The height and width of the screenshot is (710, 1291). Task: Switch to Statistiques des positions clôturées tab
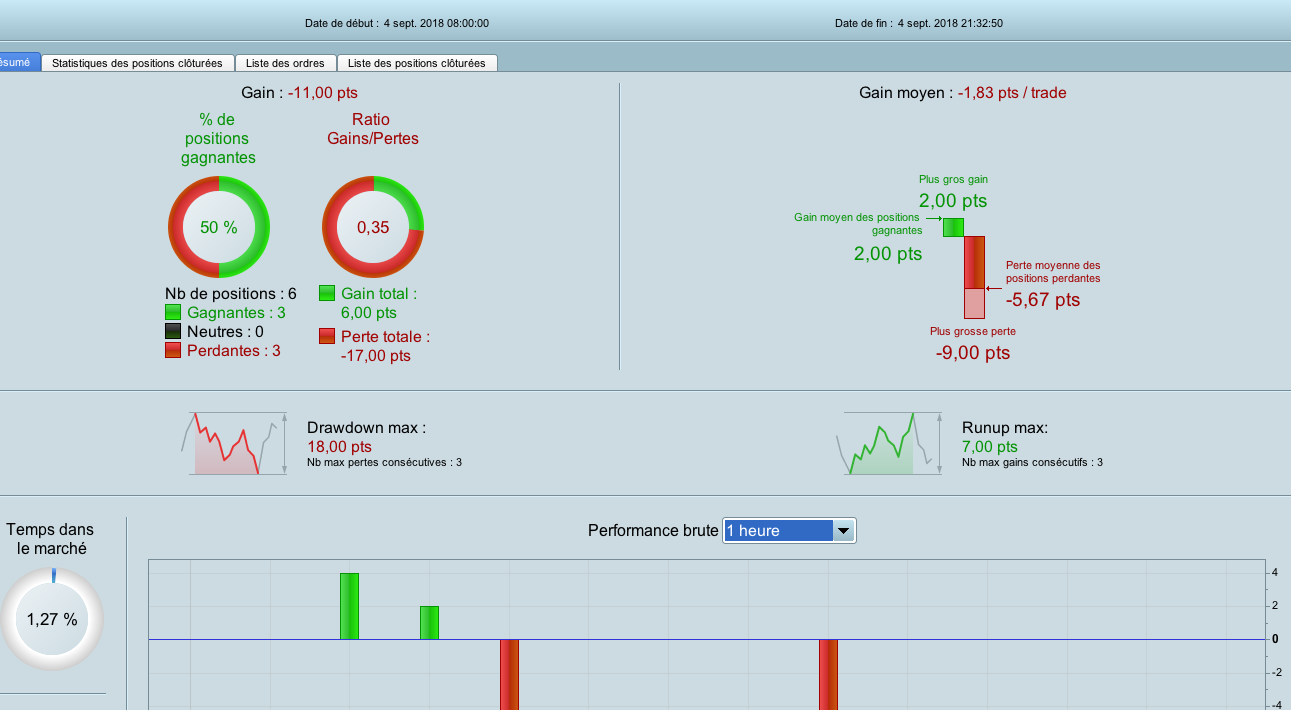(x=137, y=63)
